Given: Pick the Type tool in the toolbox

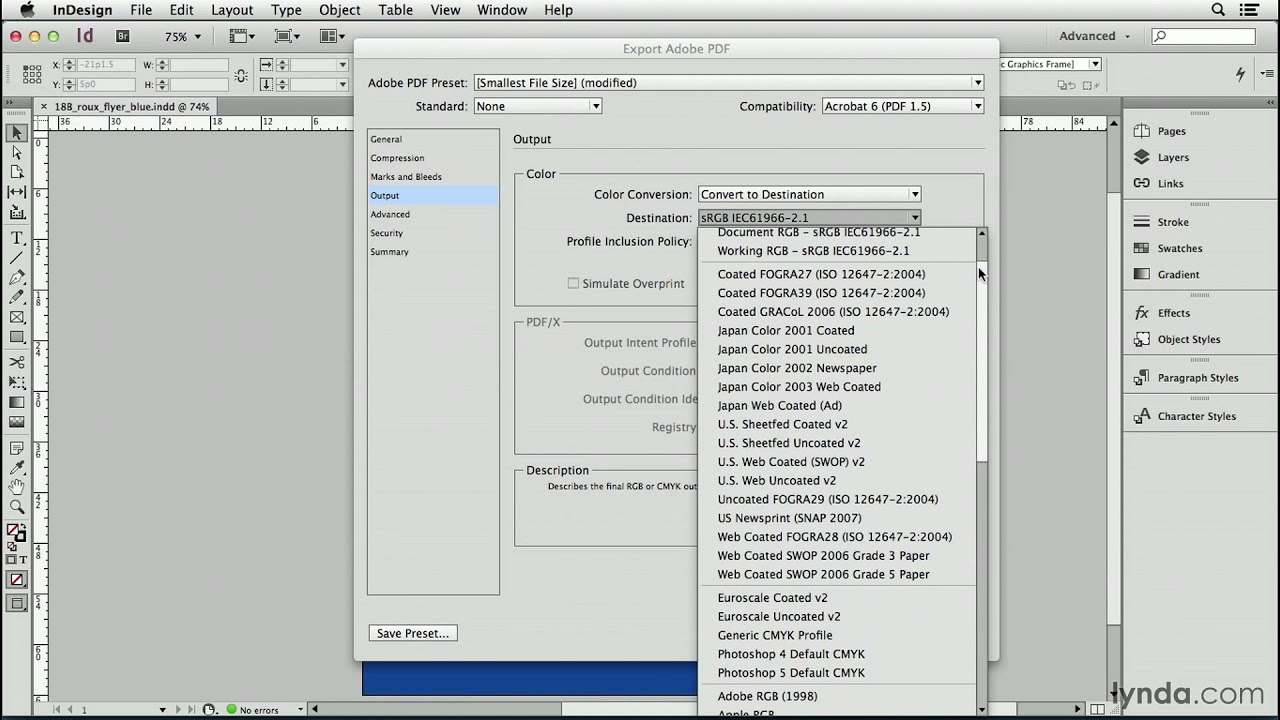Looking at the screenshot, I should point(17,238).
